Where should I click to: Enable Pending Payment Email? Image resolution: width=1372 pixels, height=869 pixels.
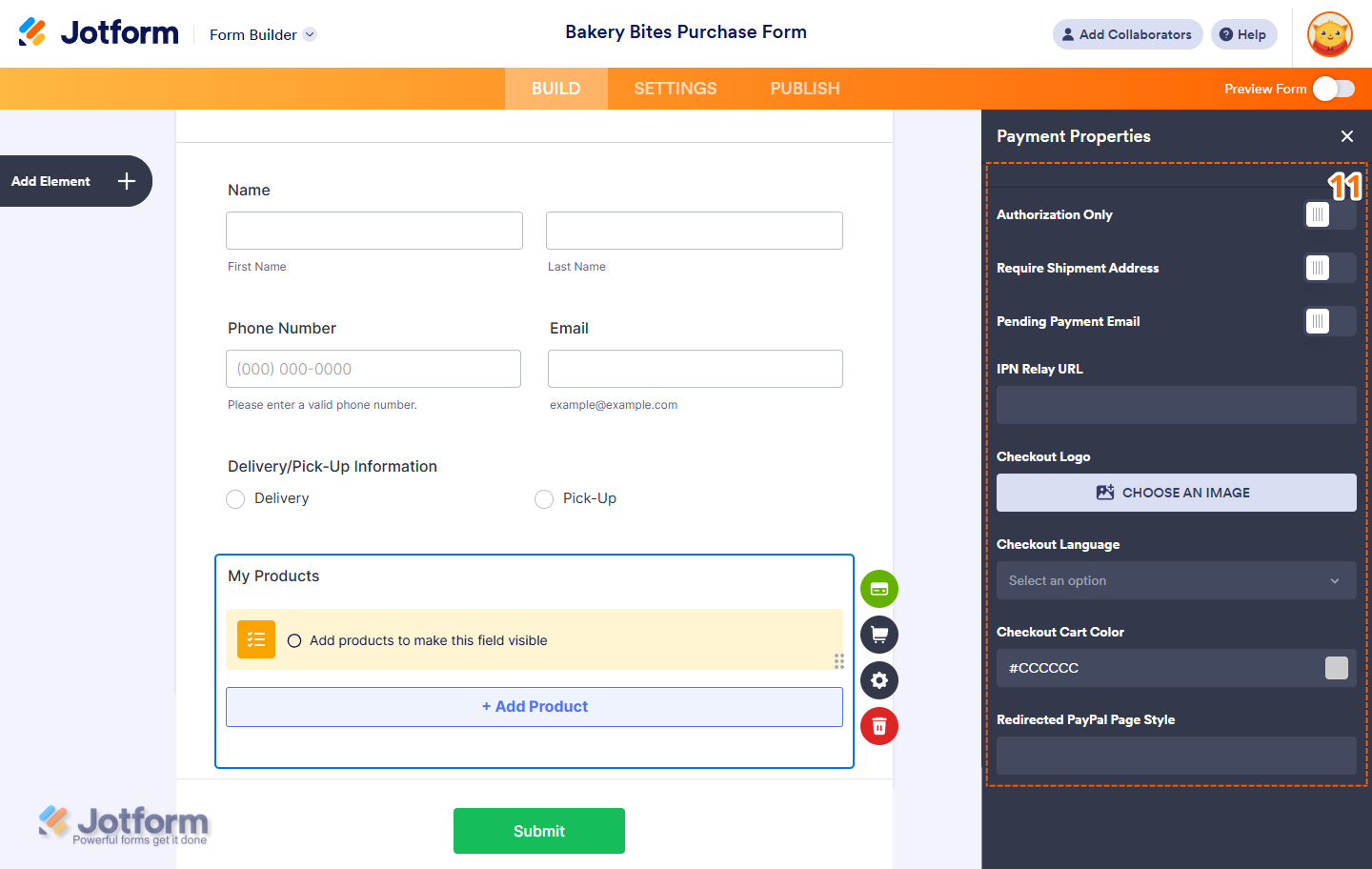point(1329,321)
